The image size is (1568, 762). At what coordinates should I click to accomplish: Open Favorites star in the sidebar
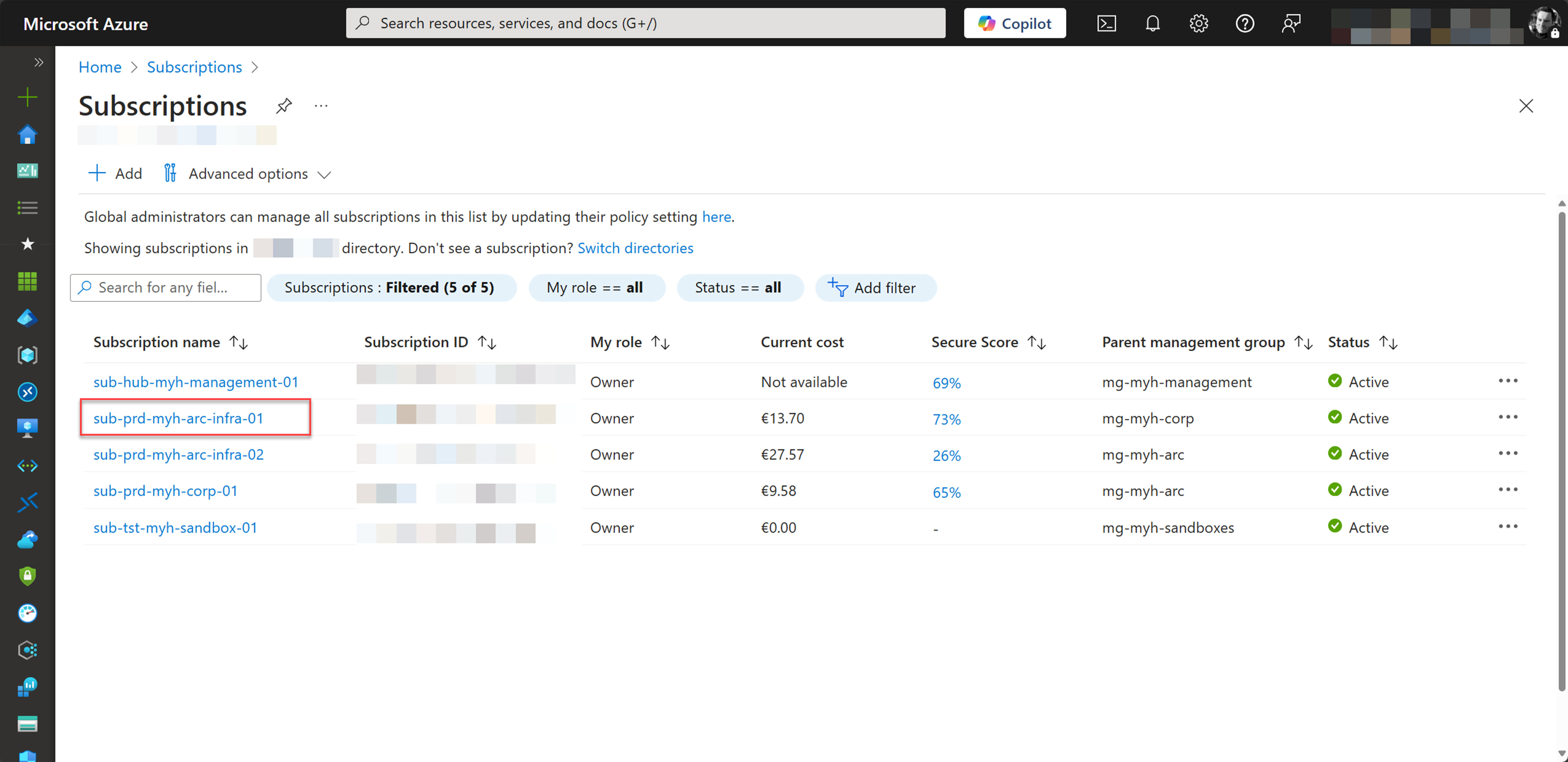pos(27,244)
